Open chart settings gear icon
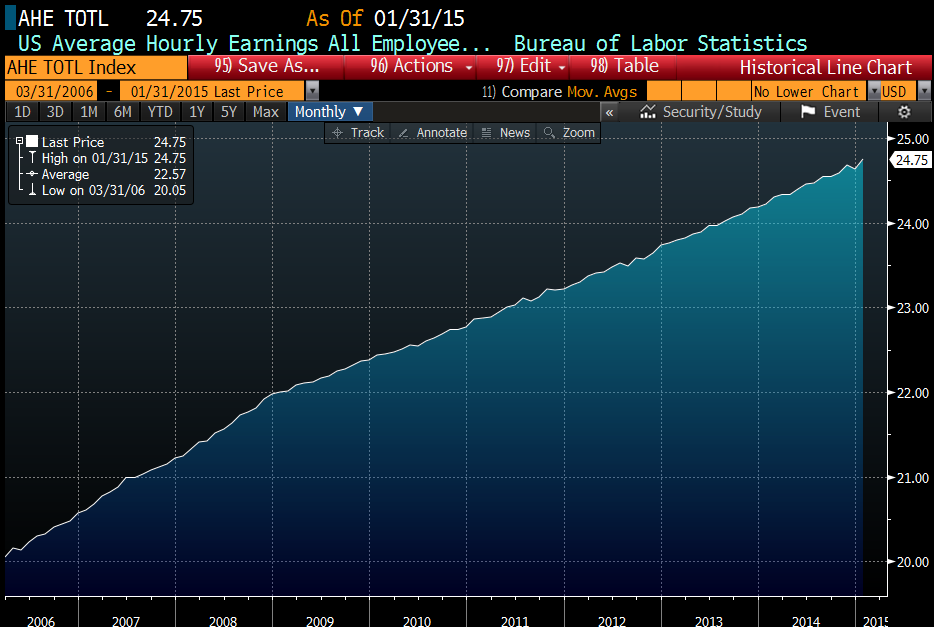The image size is (934, 627). point(904,112)
